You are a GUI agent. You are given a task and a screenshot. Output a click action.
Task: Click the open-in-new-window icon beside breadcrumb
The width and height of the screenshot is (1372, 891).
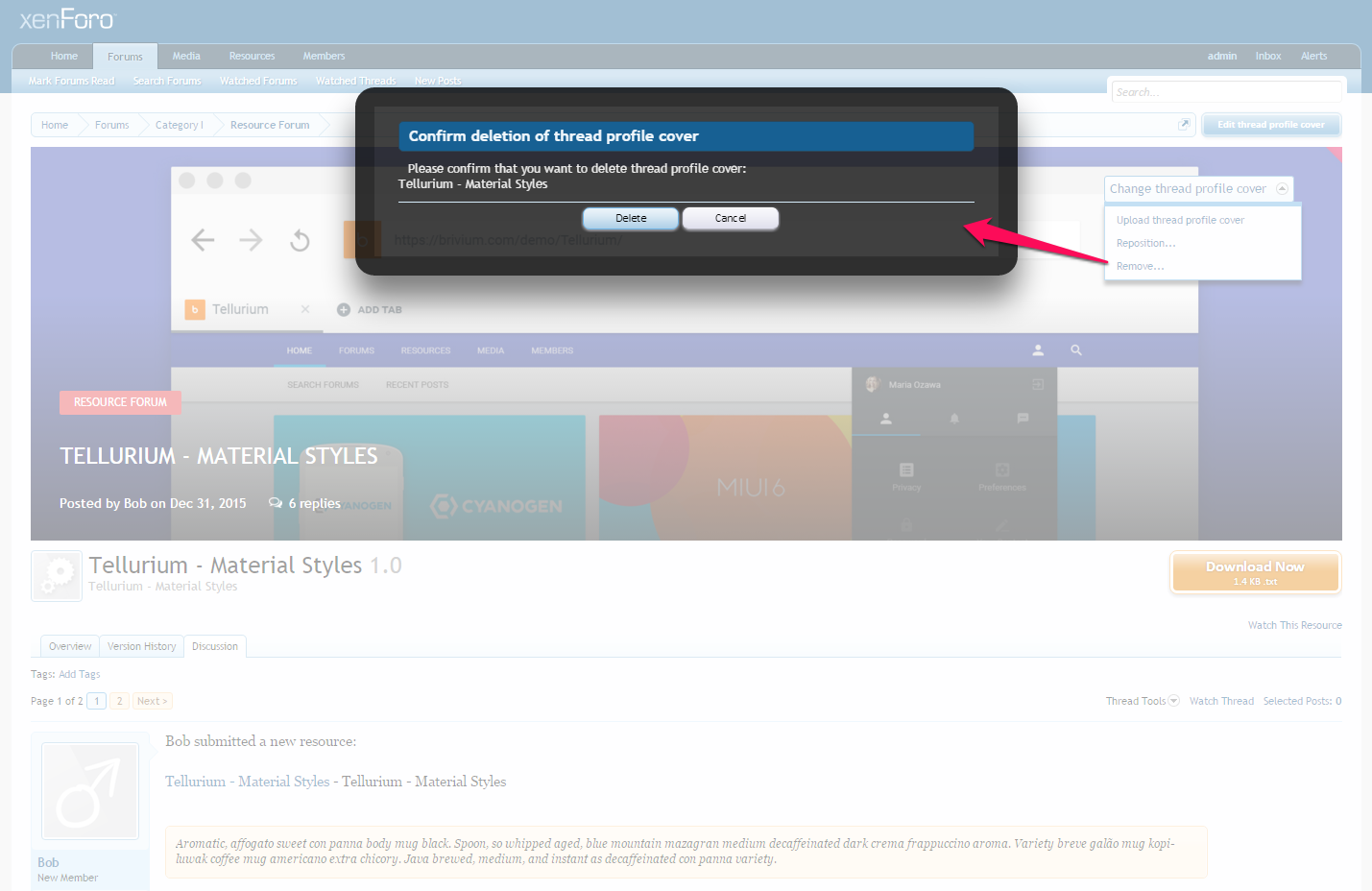pyautogui.click(x=1184, y=124)
